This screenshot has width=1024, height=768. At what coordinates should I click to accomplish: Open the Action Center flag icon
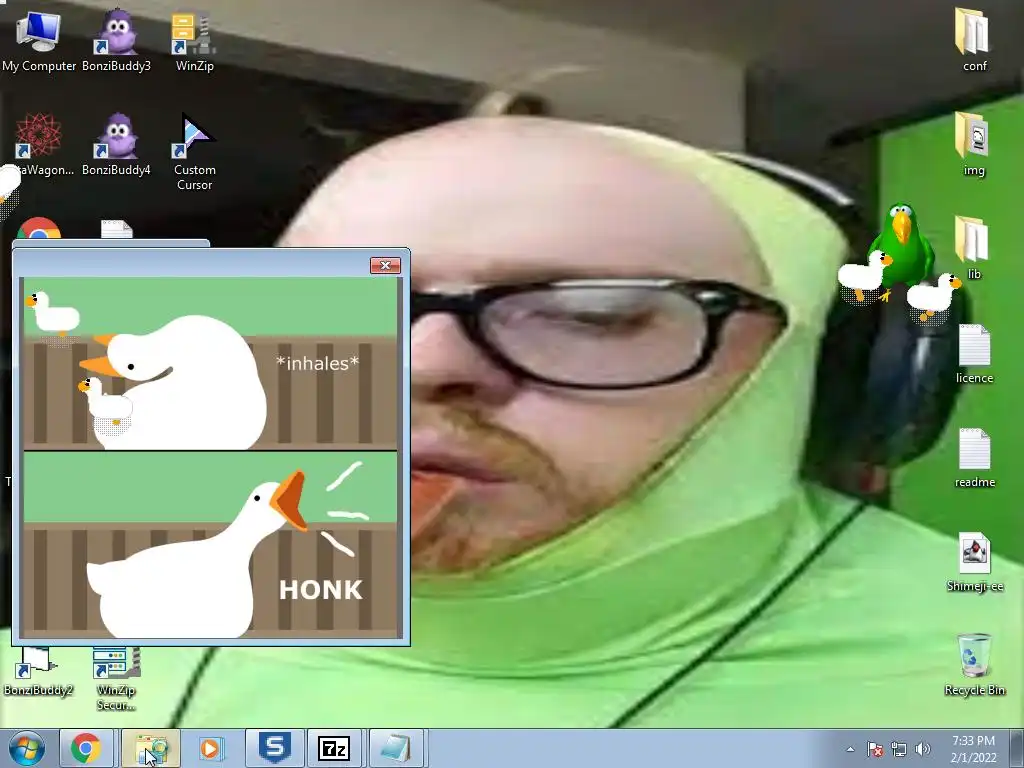click(x=875, y=749)
